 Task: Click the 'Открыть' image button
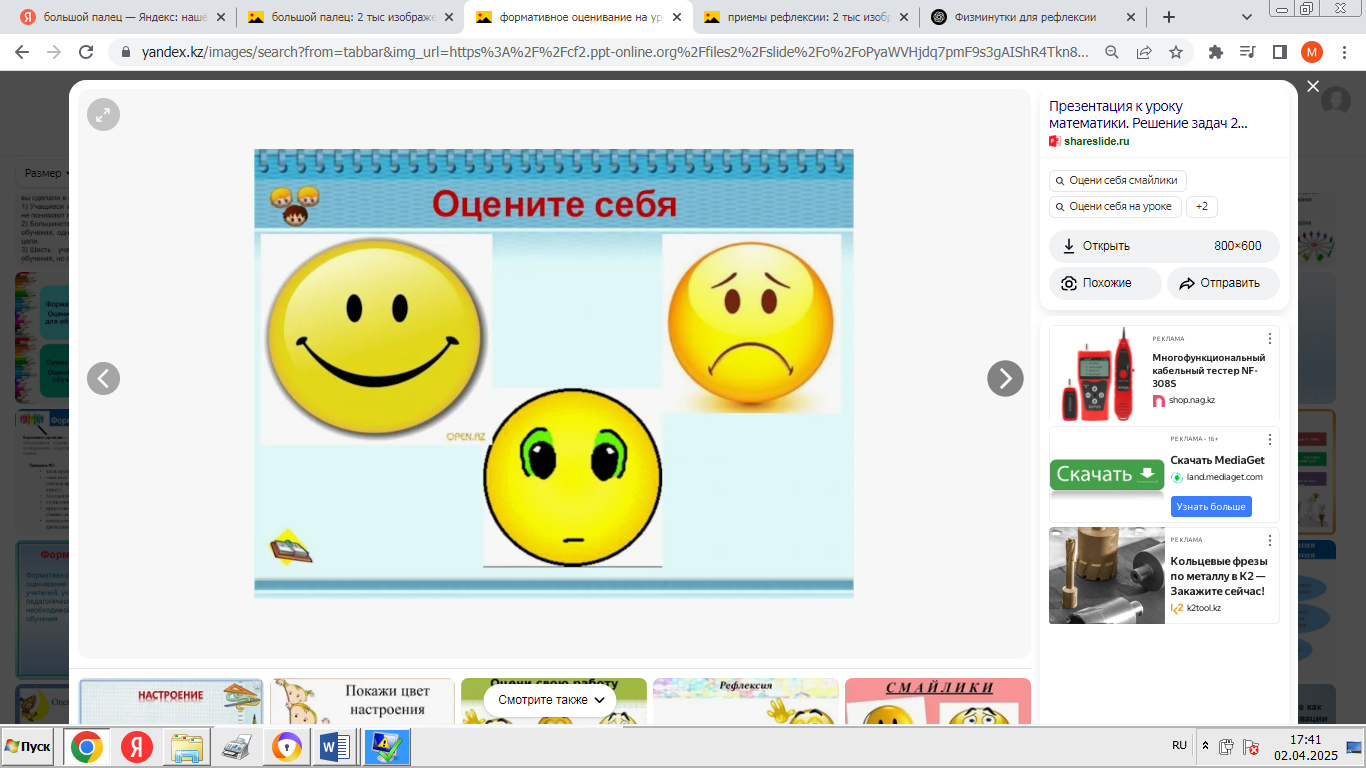click(1106, 246)
